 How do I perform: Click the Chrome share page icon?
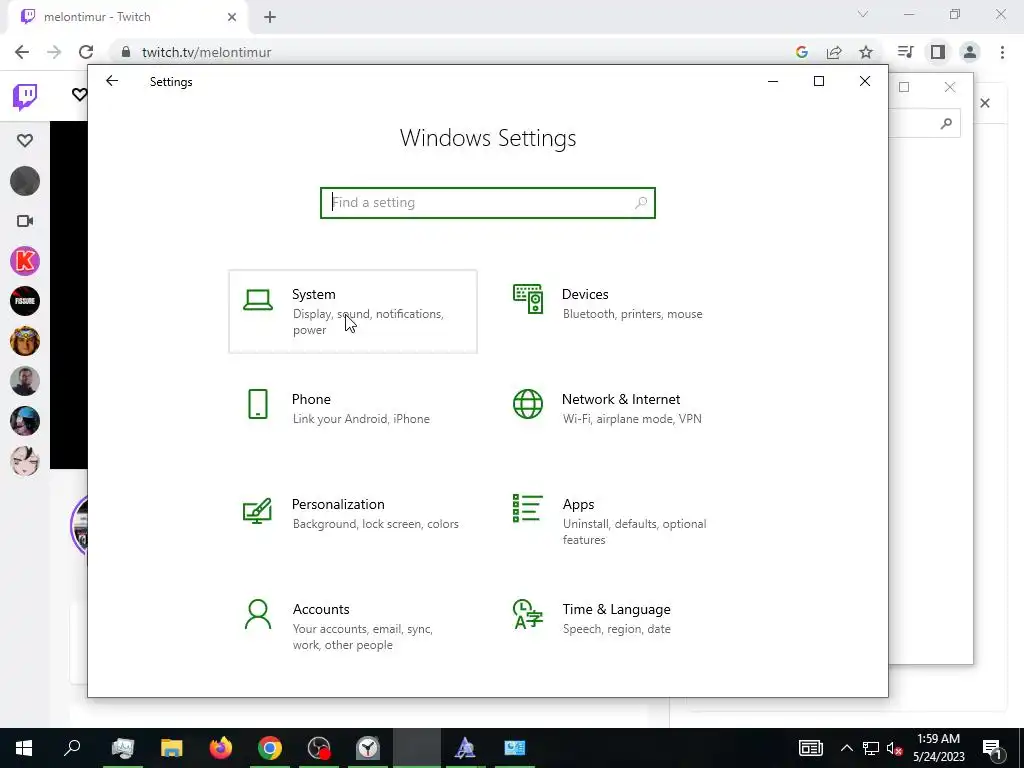(x=834, y=52)
